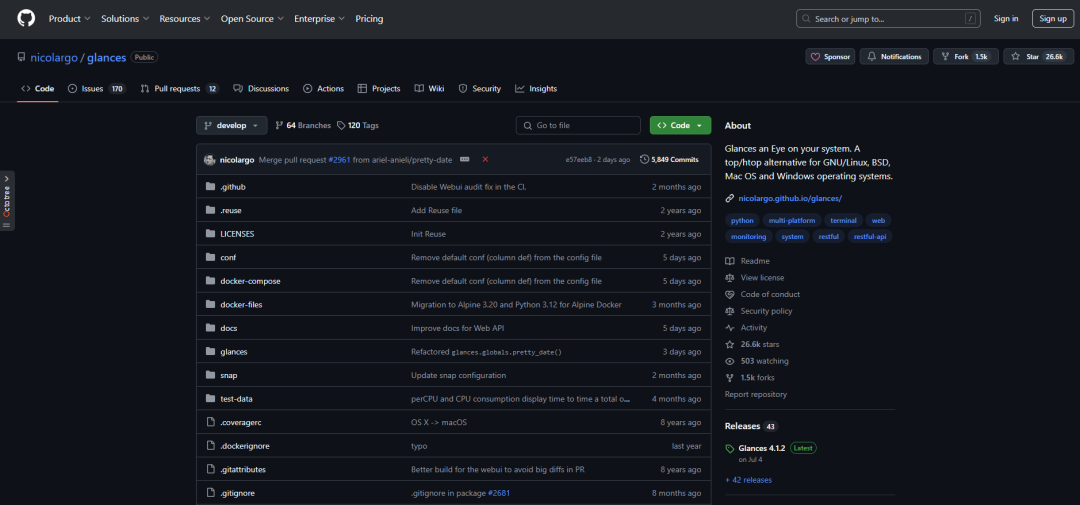Open the LICENSES folder
The height and width of the screenshot is (505, 1080).
coord(237,234)
